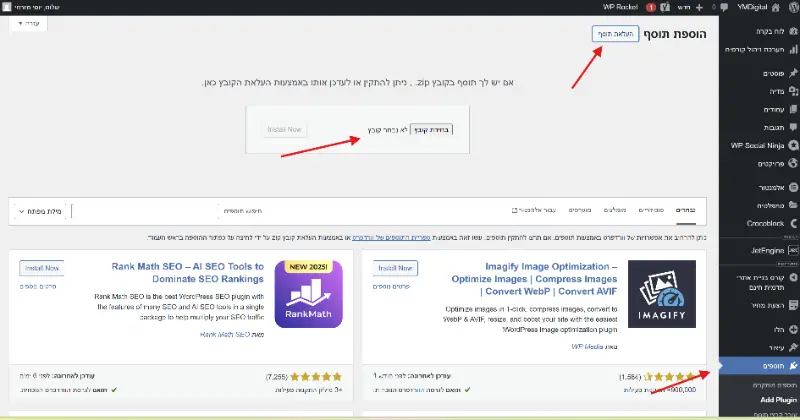Click the YMDigital home icon
This screenshot has height=420, width=800.
pos(776,7)
